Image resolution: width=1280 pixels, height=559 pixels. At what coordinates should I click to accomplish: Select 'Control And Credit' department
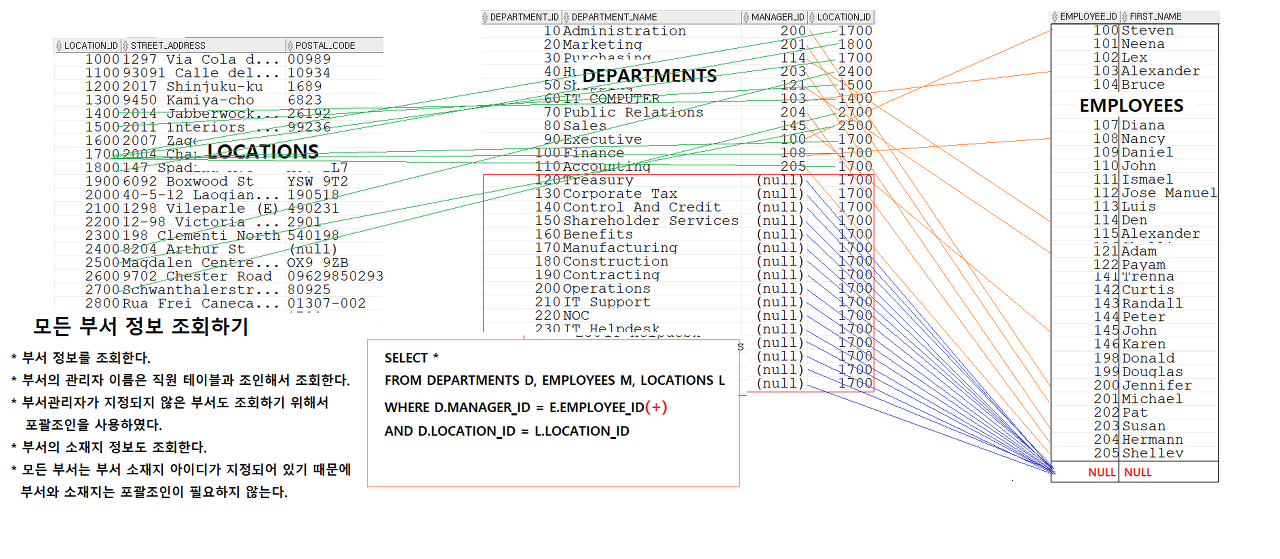(x=642, y=208)
